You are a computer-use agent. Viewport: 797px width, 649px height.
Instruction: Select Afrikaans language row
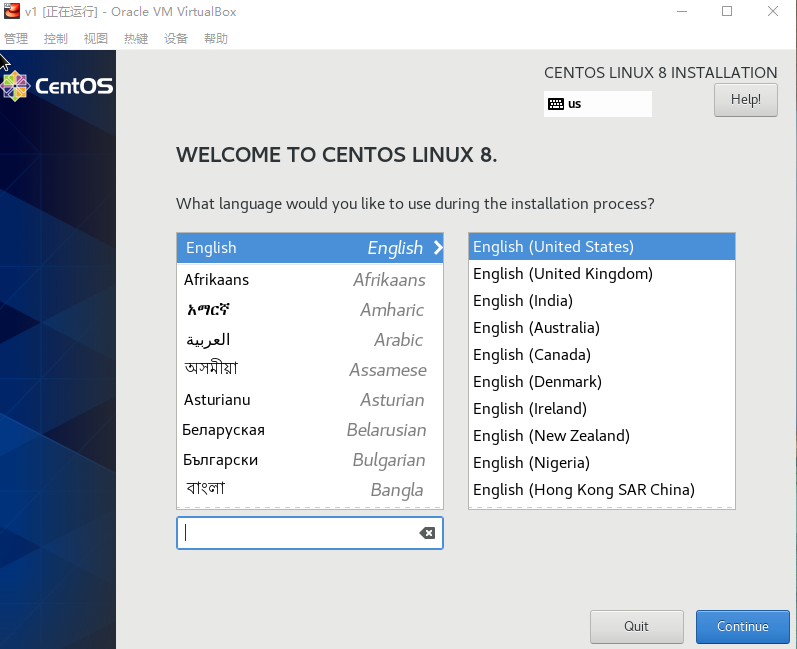pos(310,280)
